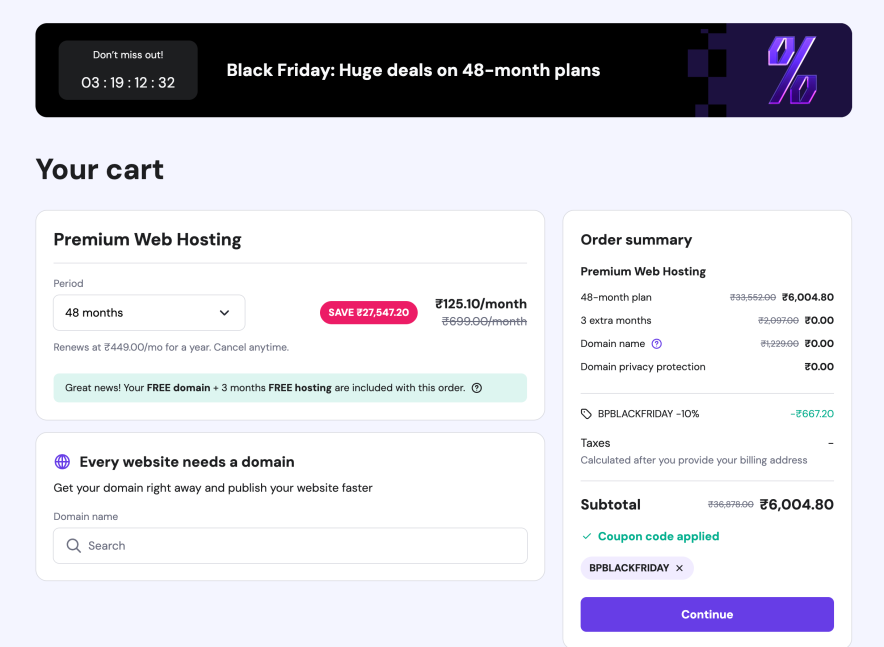Click the percent icon in the Black Friday banner
This screenshot has width=884, height=647.
click(x=791, y=70)
